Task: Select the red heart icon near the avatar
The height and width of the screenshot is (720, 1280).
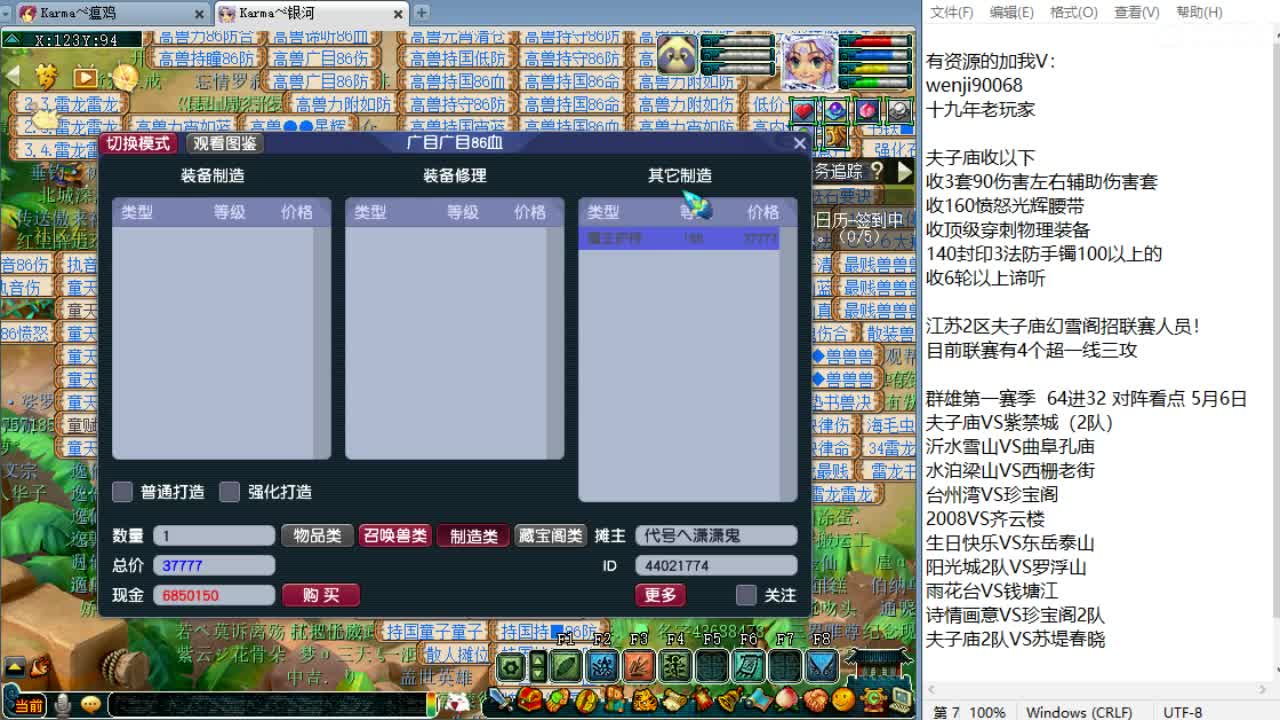Action: point(804,112)
